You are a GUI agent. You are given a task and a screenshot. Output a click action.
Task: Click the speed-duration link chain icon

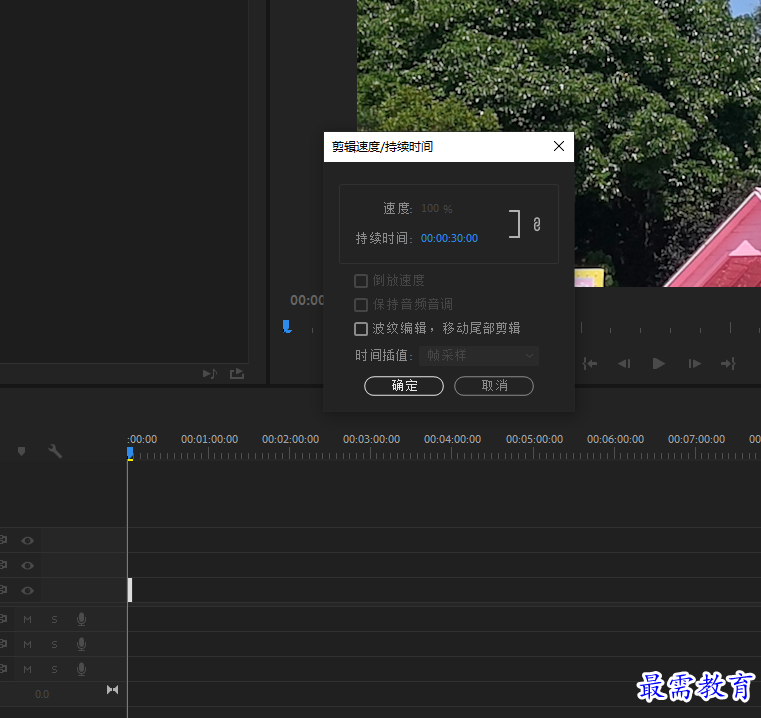click(536, 224)
